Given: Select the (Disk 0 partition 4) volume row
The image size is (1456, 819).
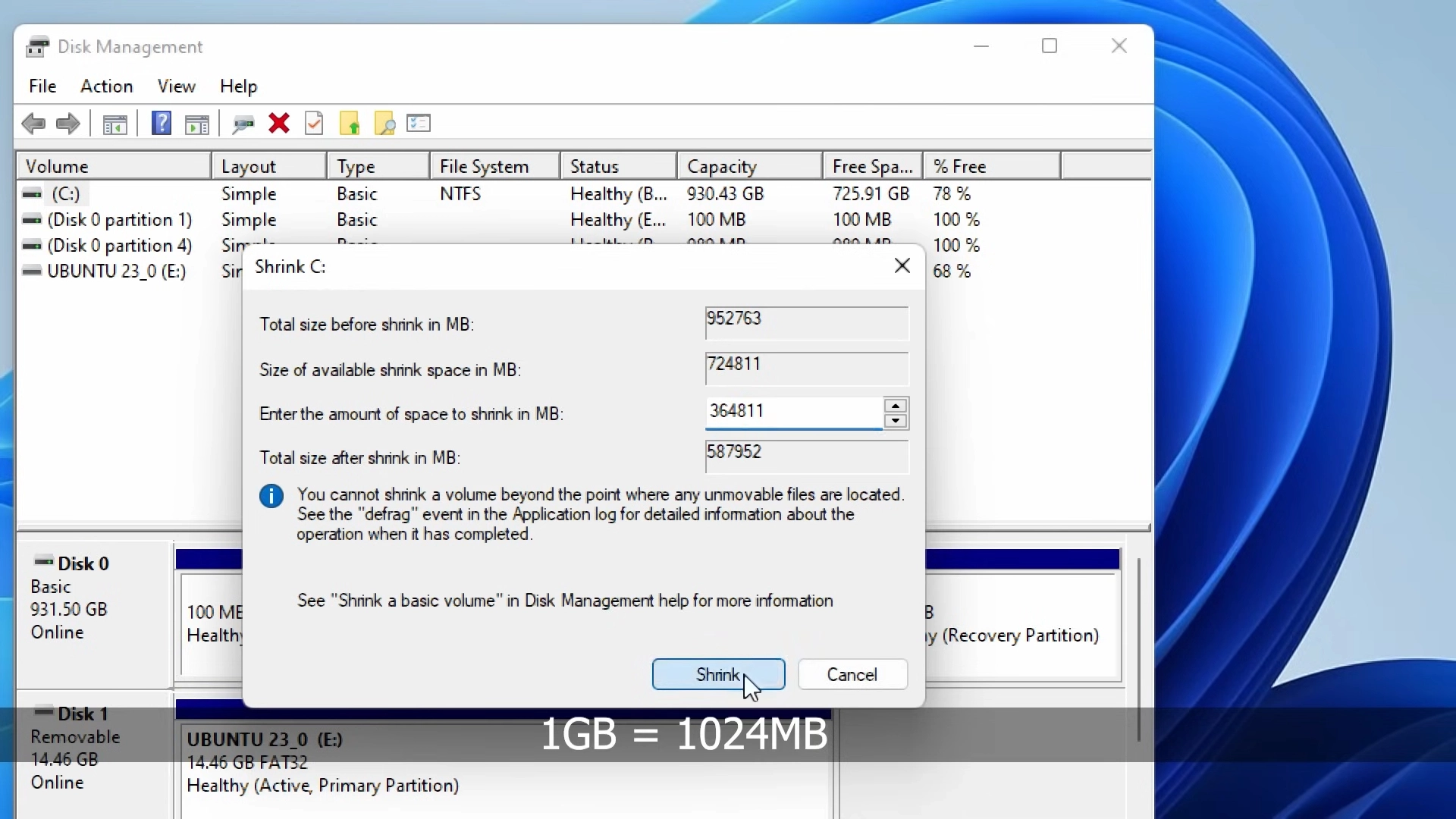Looking at the screenshot, I should tap(120, 246).
